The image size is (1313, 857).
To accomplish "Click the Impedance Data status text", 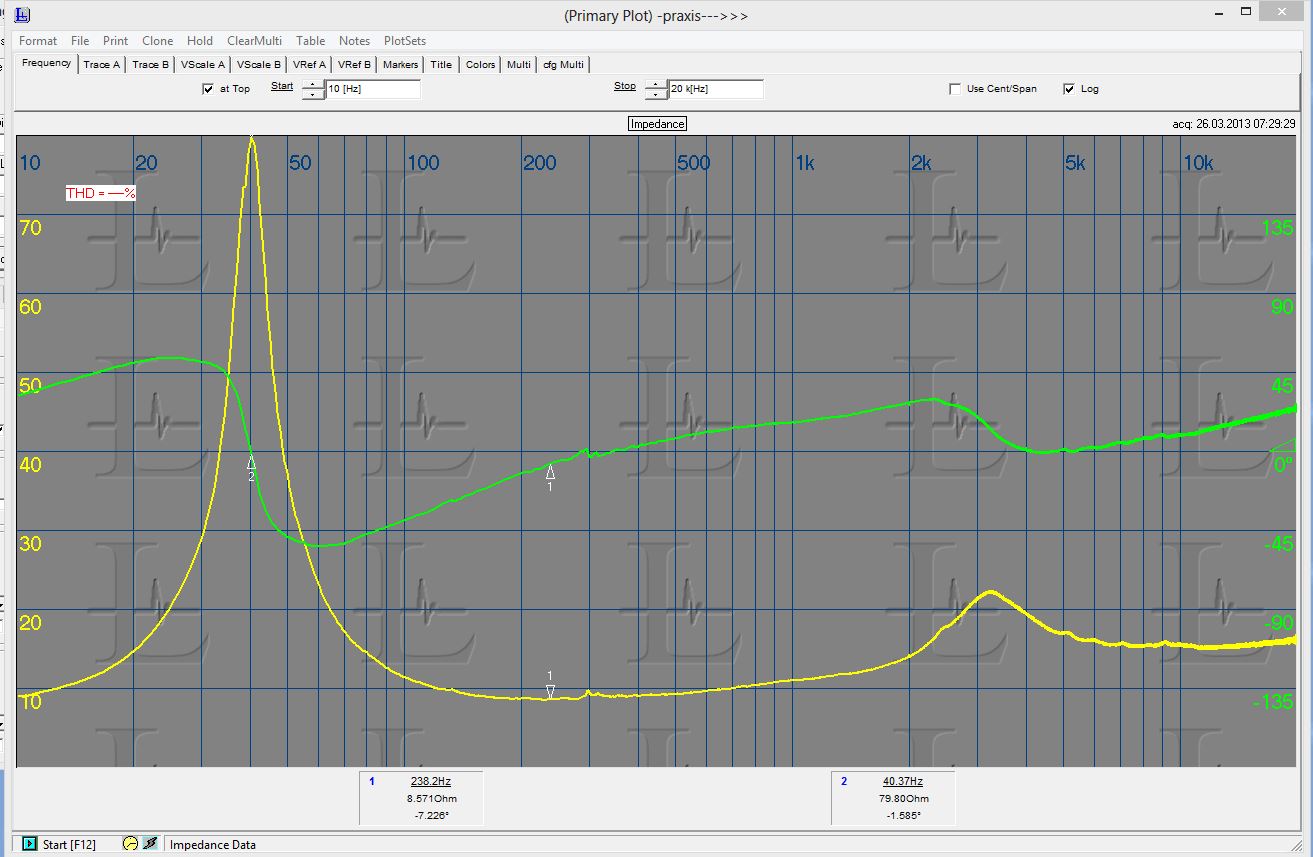I will click(212, 844).
